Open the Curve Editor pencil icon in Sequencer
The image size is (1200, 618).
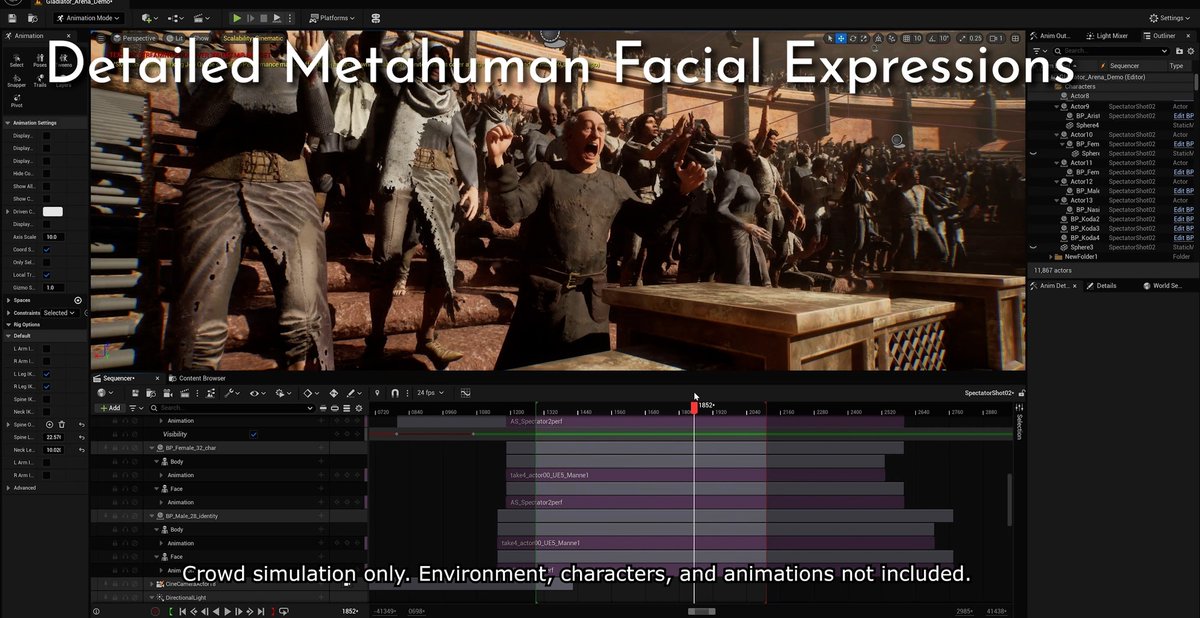pos(353,393)
